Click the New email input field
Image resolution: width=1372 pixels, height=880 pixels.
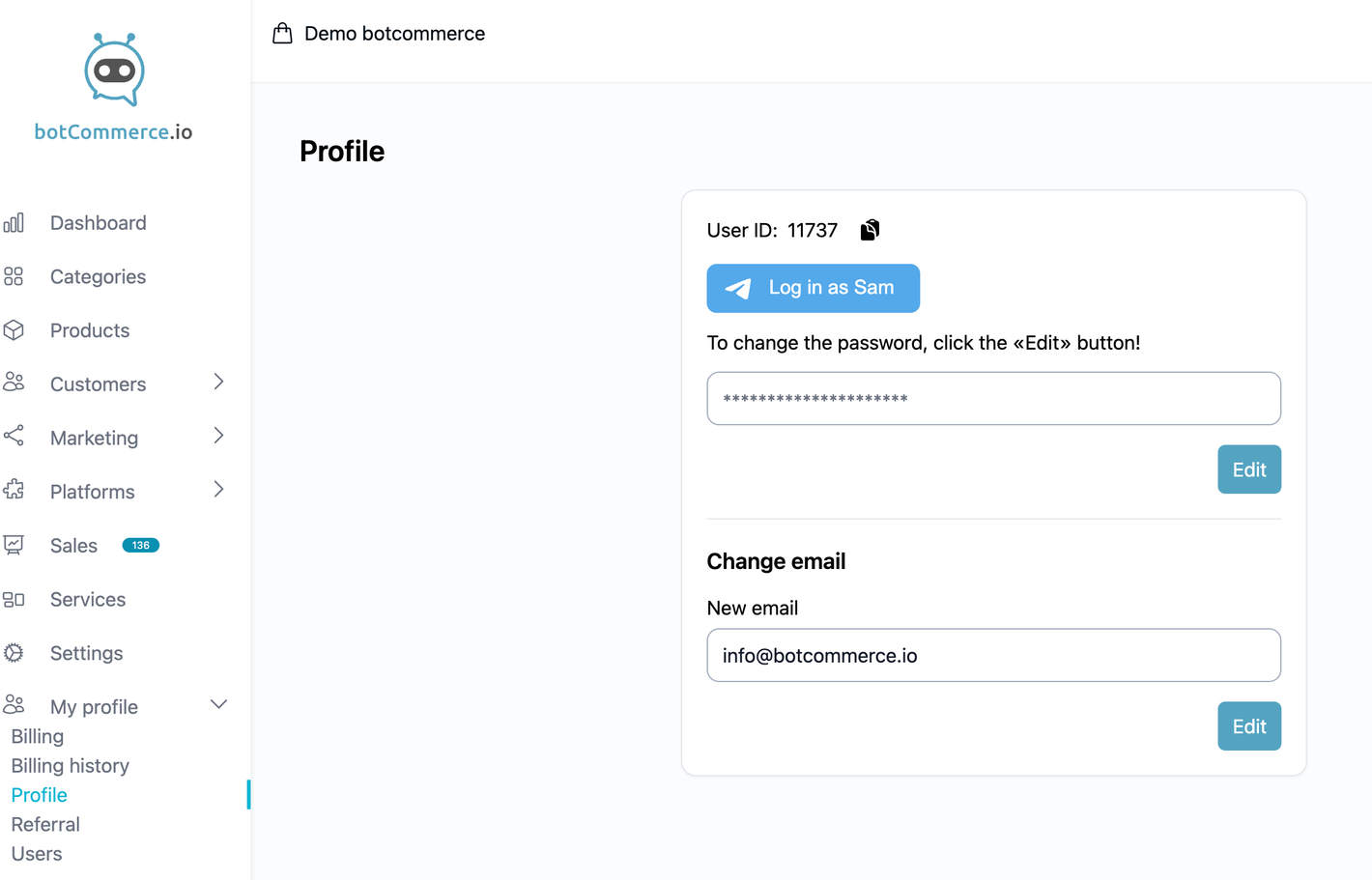pyautogui.click(x=993, y=655)
